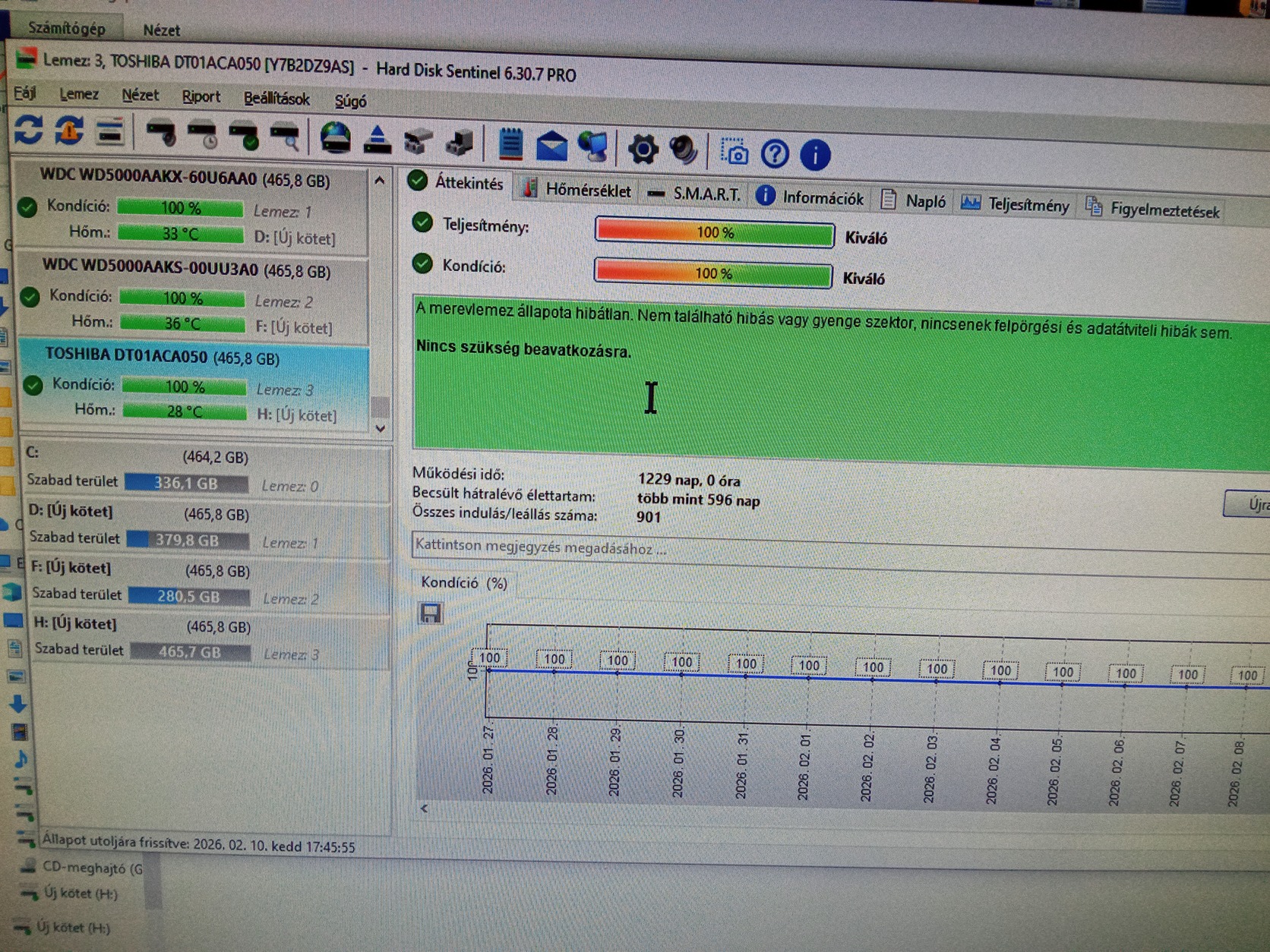
Task: Click the speaker sound toolbar icon
Action: 683,150
